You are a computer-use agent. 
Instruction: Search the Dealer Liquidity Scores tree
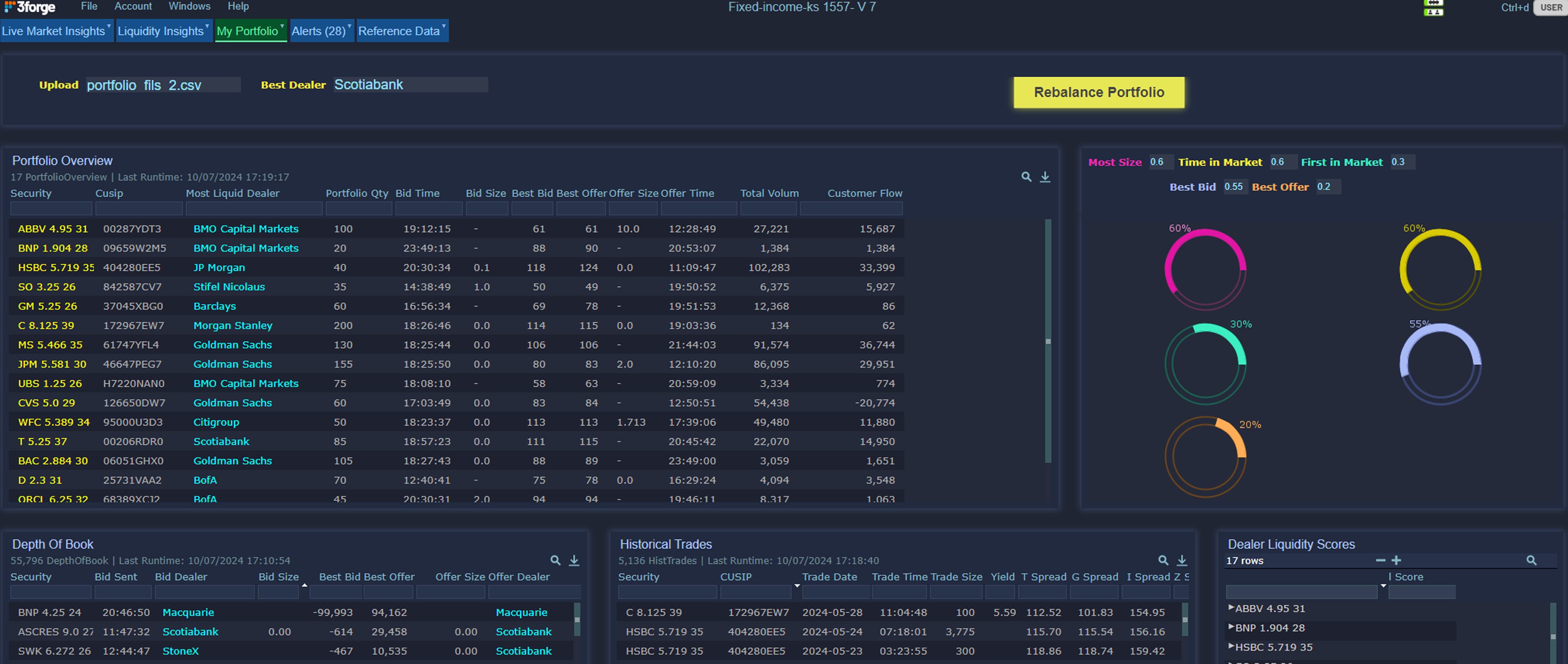(x=1532, y=561)
